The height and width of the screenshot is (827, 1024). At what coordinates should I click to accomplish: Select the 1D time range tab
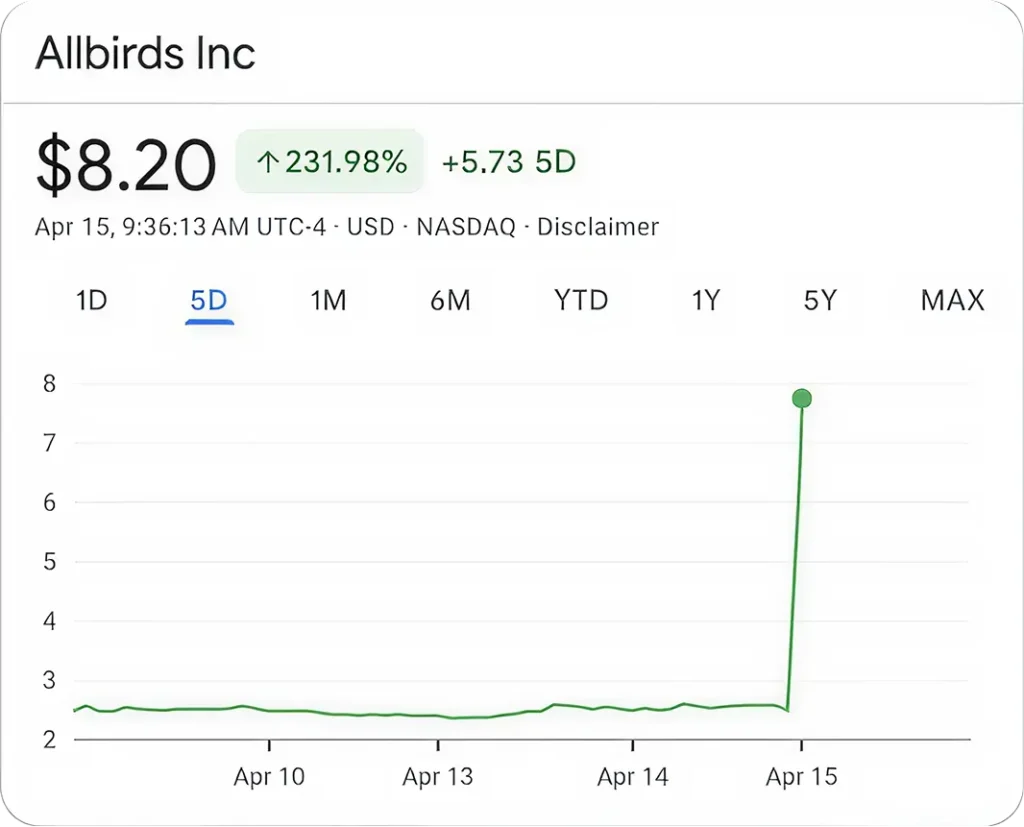click(91, 300)
